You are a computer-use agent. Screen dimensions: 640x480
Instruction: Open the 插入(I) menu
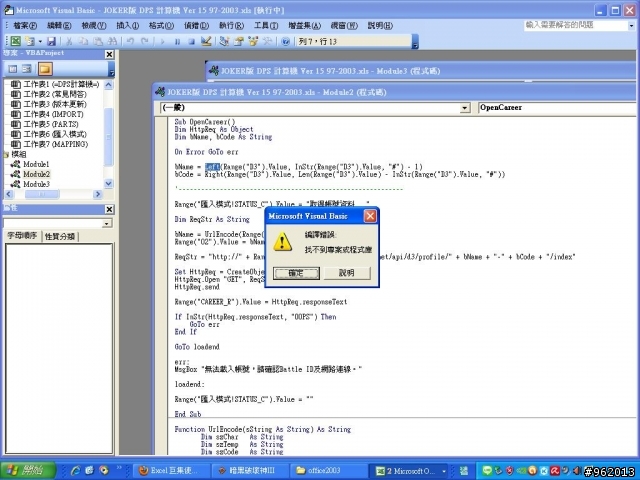(x=127, y=26)
